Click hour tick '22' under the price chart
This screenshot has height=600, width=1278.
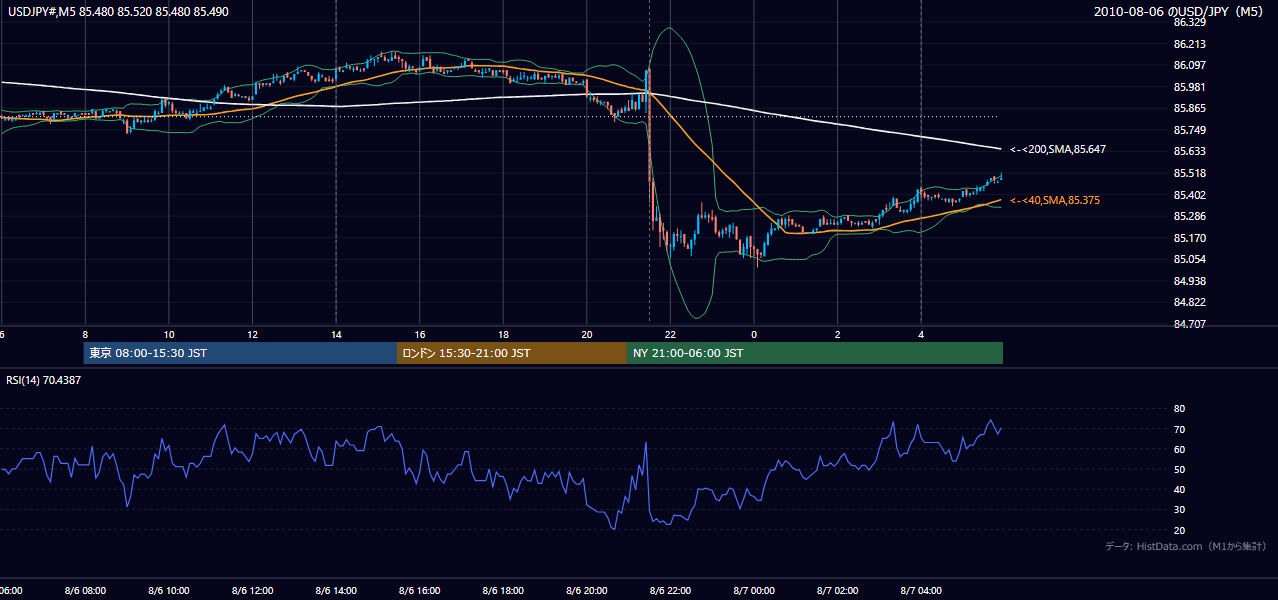(x=670, y=335)
